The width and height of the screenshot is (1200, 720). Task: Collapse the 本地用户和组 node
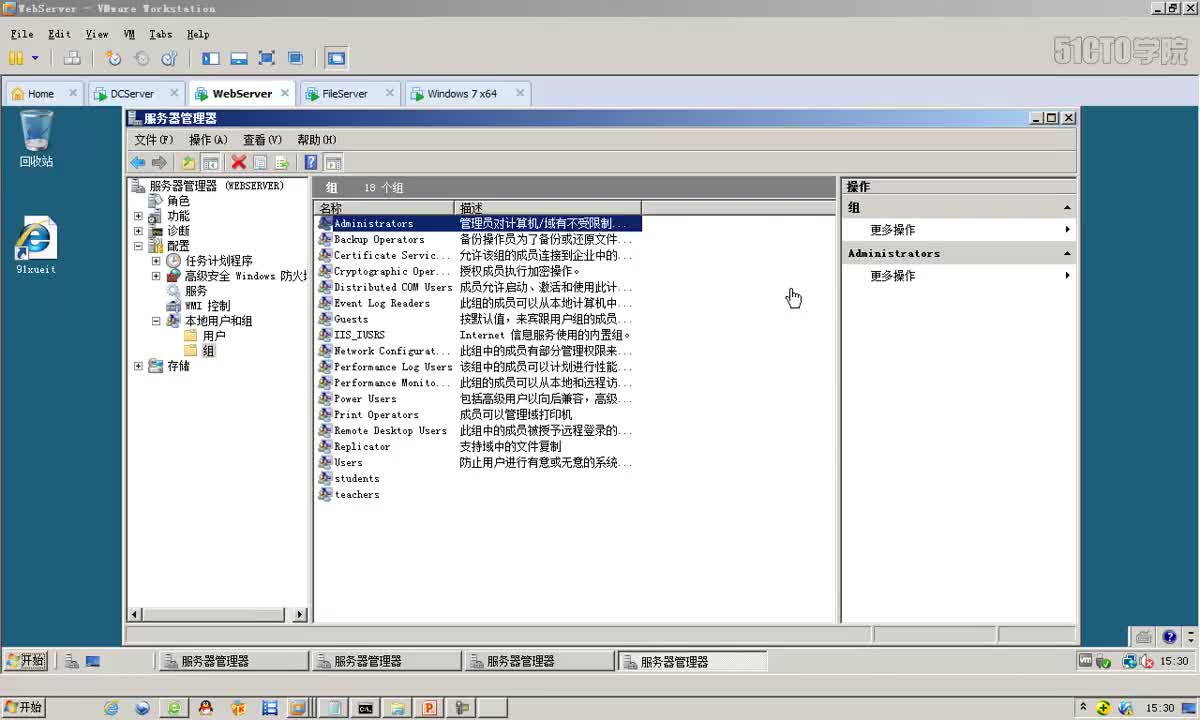156,321
